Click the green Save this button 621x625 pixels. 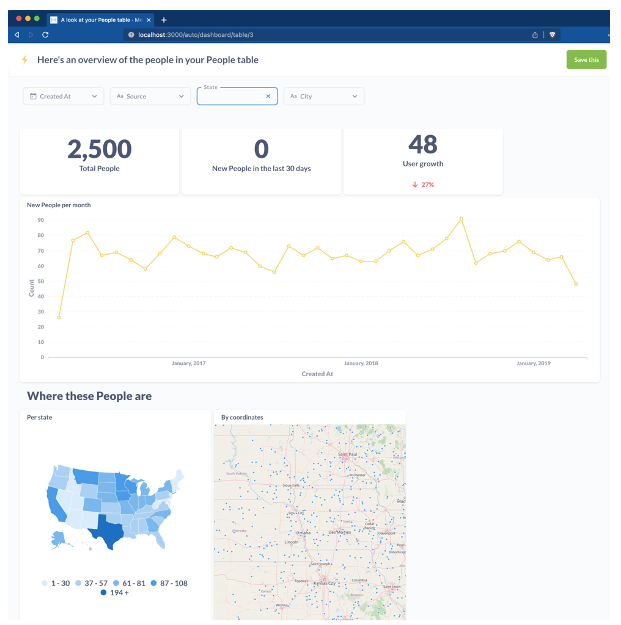tap(586, 60)
